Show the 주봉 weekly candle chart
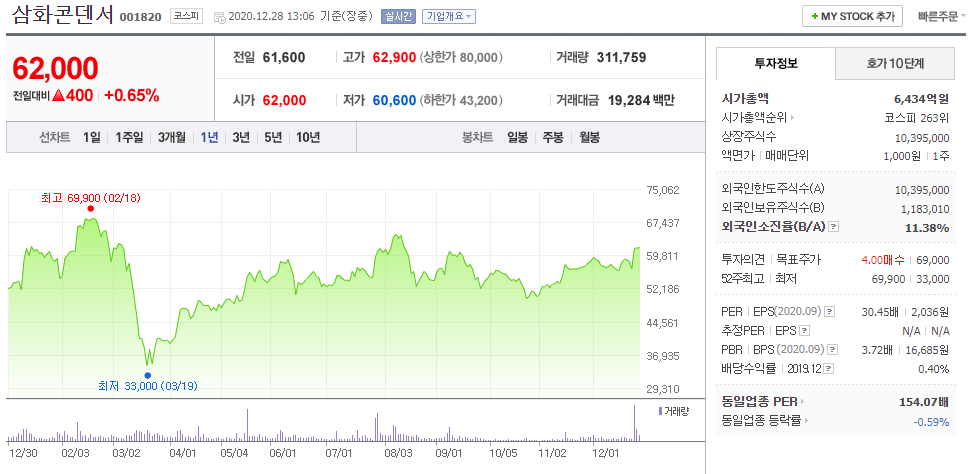The width and height of the screenshot is (970, 474). [553, 137]
